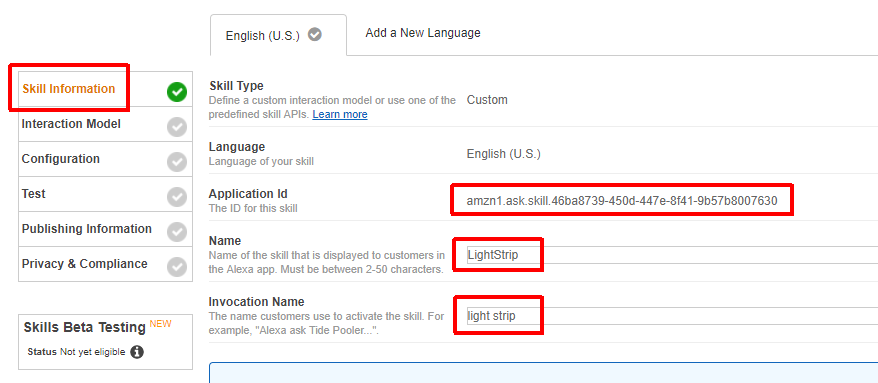Switch to the English (U.S.) tab
878x383 pixels.
278,35
